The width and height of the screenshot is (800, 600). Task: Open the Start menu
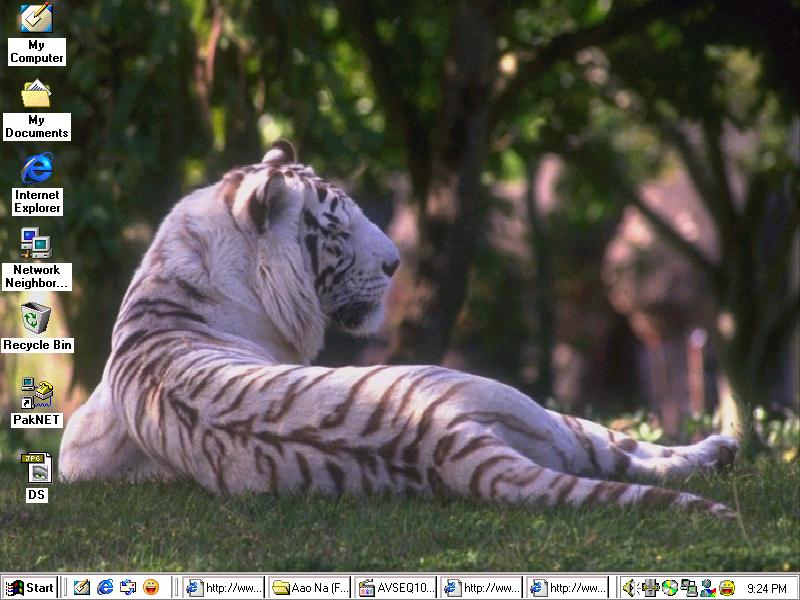point(29,587)
